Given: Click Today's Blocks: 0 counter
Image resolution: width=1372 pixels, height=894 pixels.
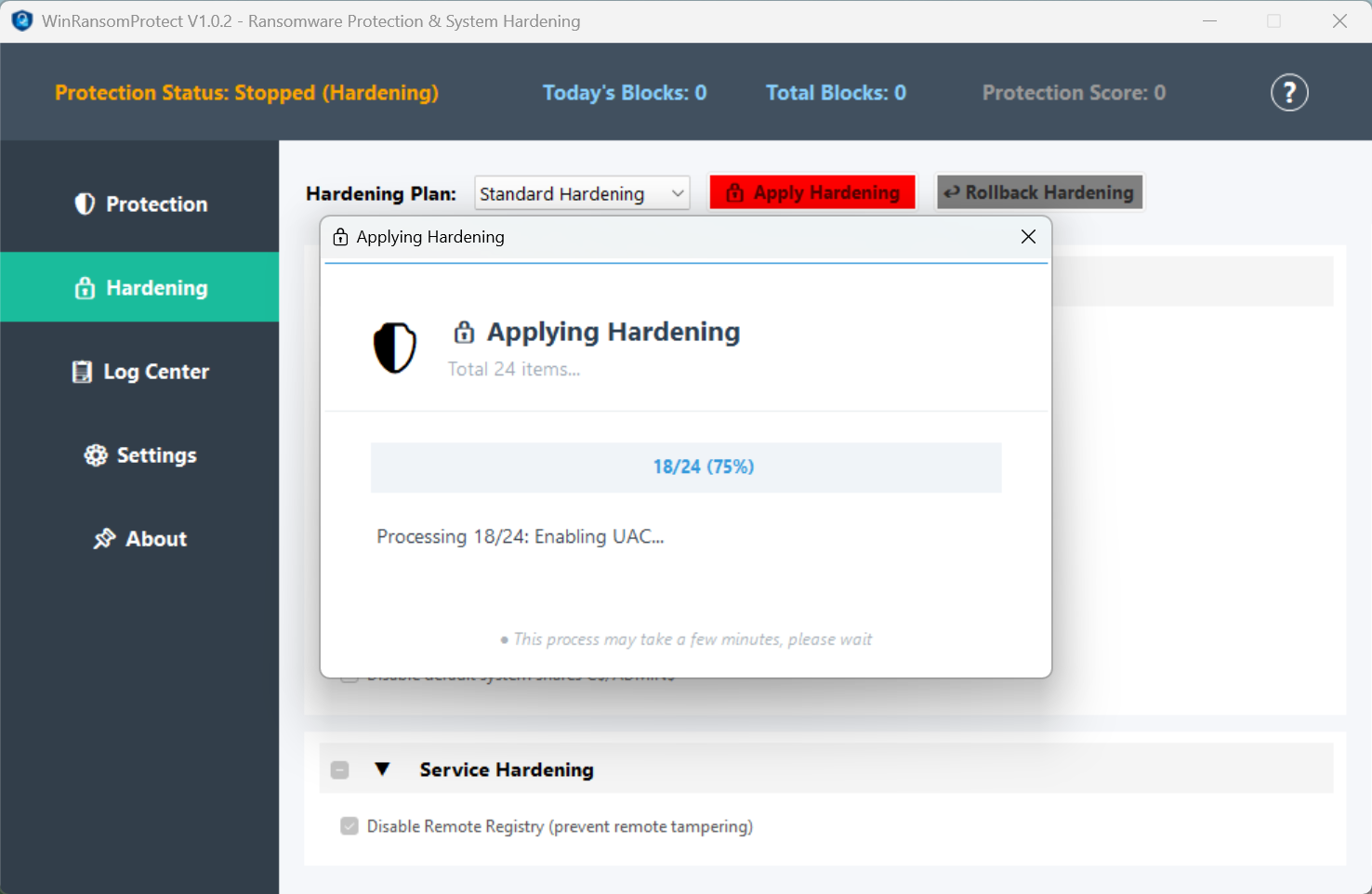Looking at the screenshot, I should (x=625, y=93).
